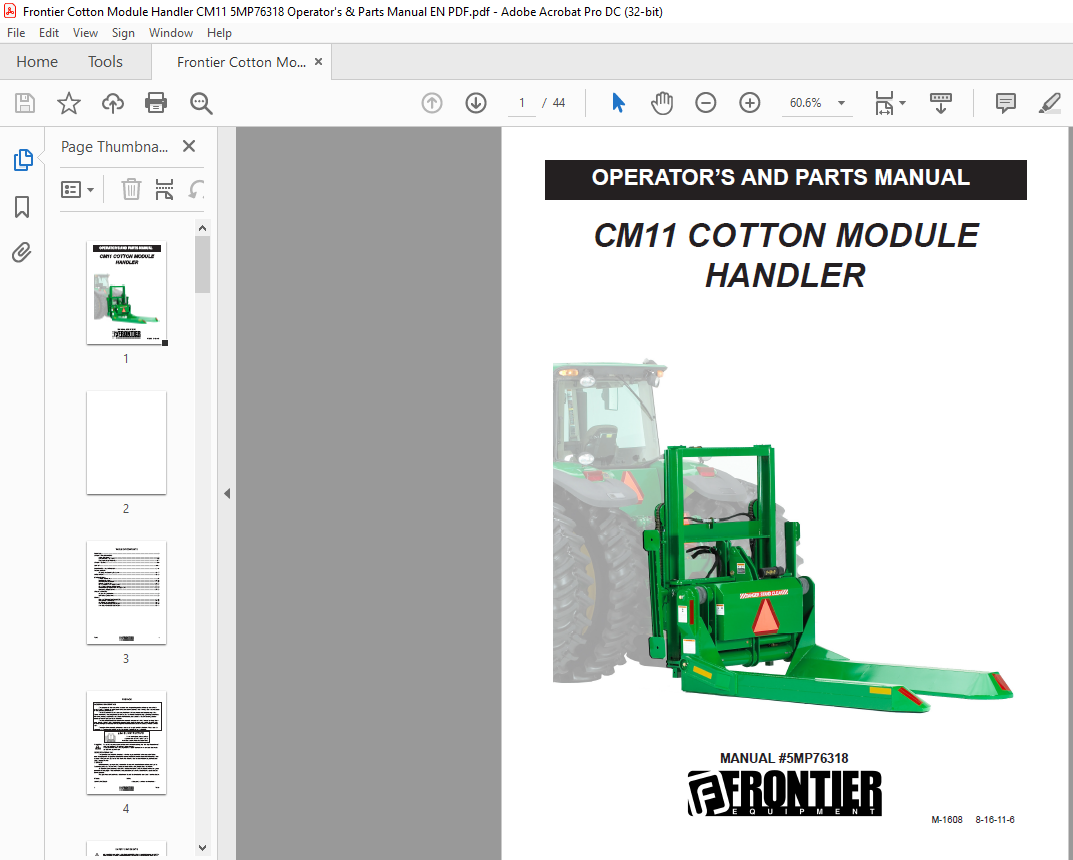
Task: Select page 1 thumbnail
Action: coord(127,293)
